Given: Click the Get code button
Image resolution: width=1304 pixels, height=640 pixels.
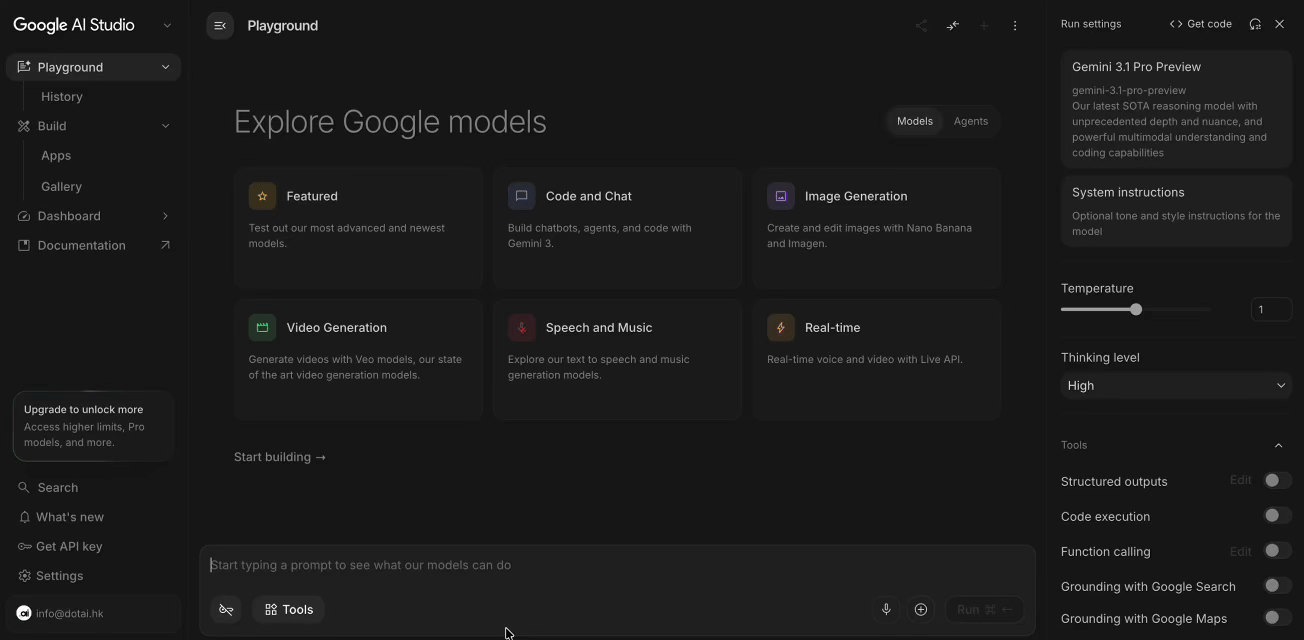Looking at the screenshot, I should click(1200, 24).
